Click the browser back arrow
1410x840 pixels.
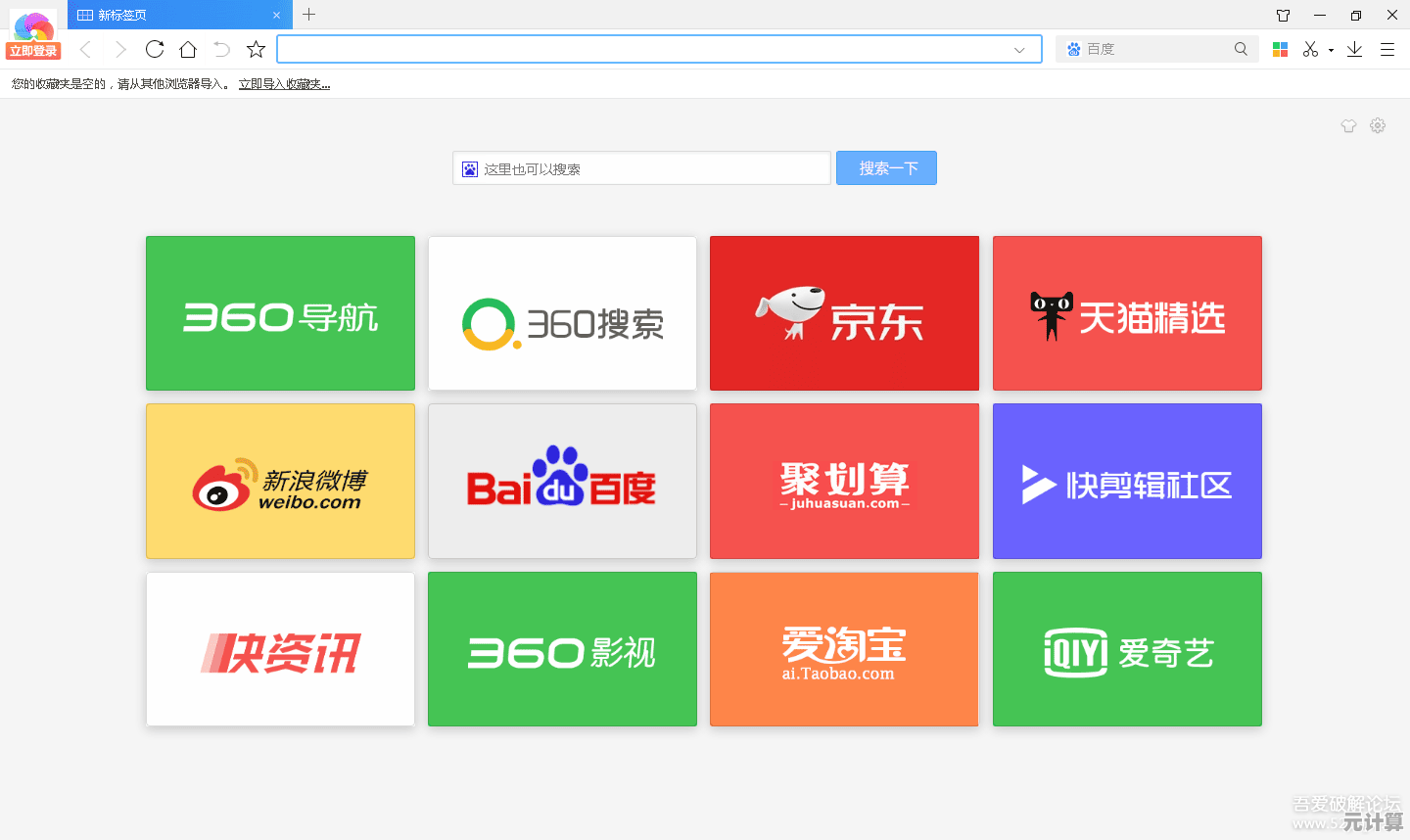click(x=85, y=50)
